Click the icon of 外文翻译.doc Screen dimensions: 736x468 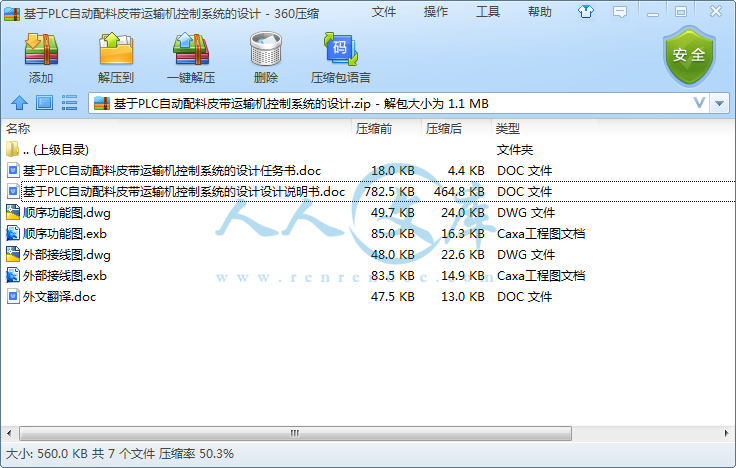pos(13,297)
